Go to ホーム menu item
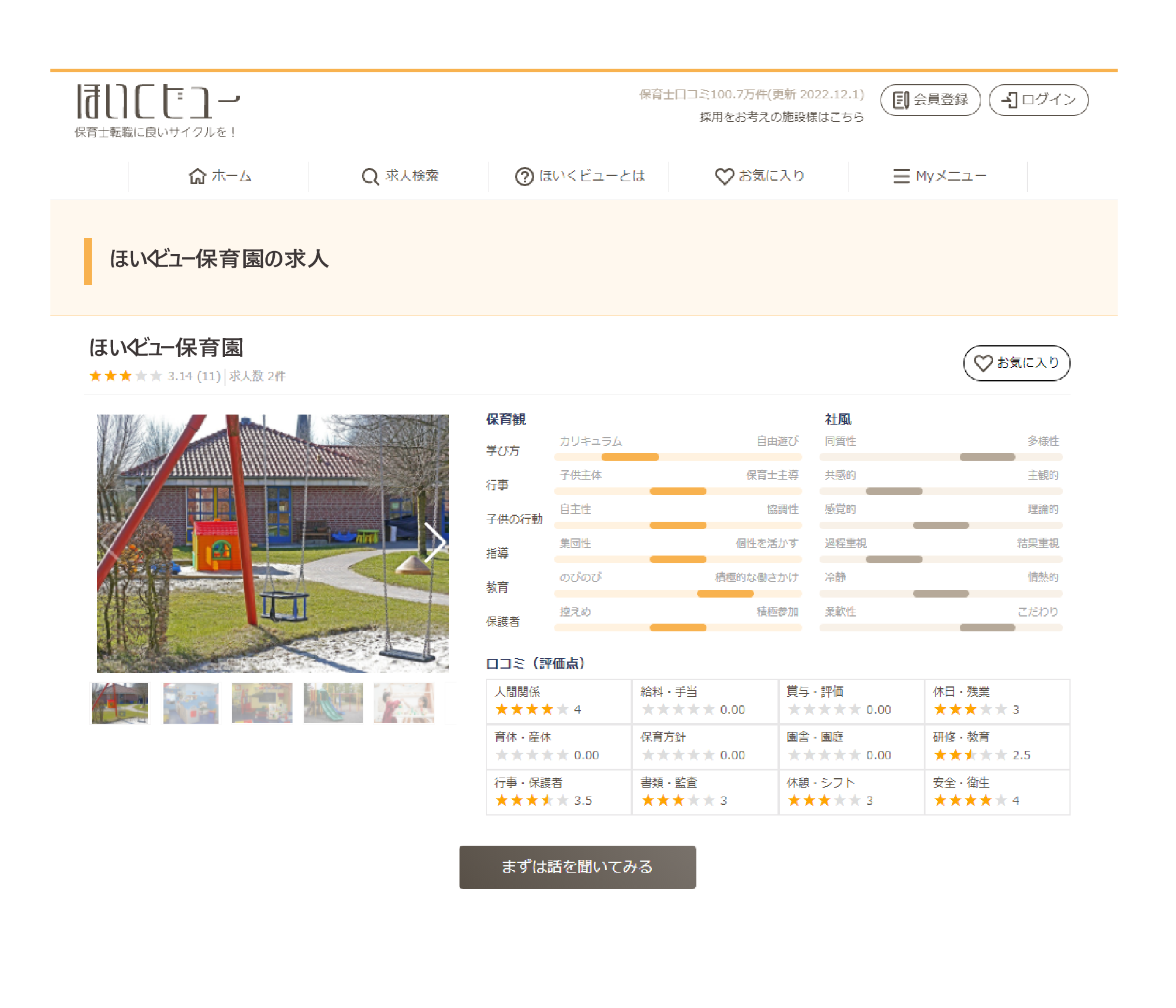Image resolution: width=1176 pixels, height=1008 pixels. tap(232, 176)
